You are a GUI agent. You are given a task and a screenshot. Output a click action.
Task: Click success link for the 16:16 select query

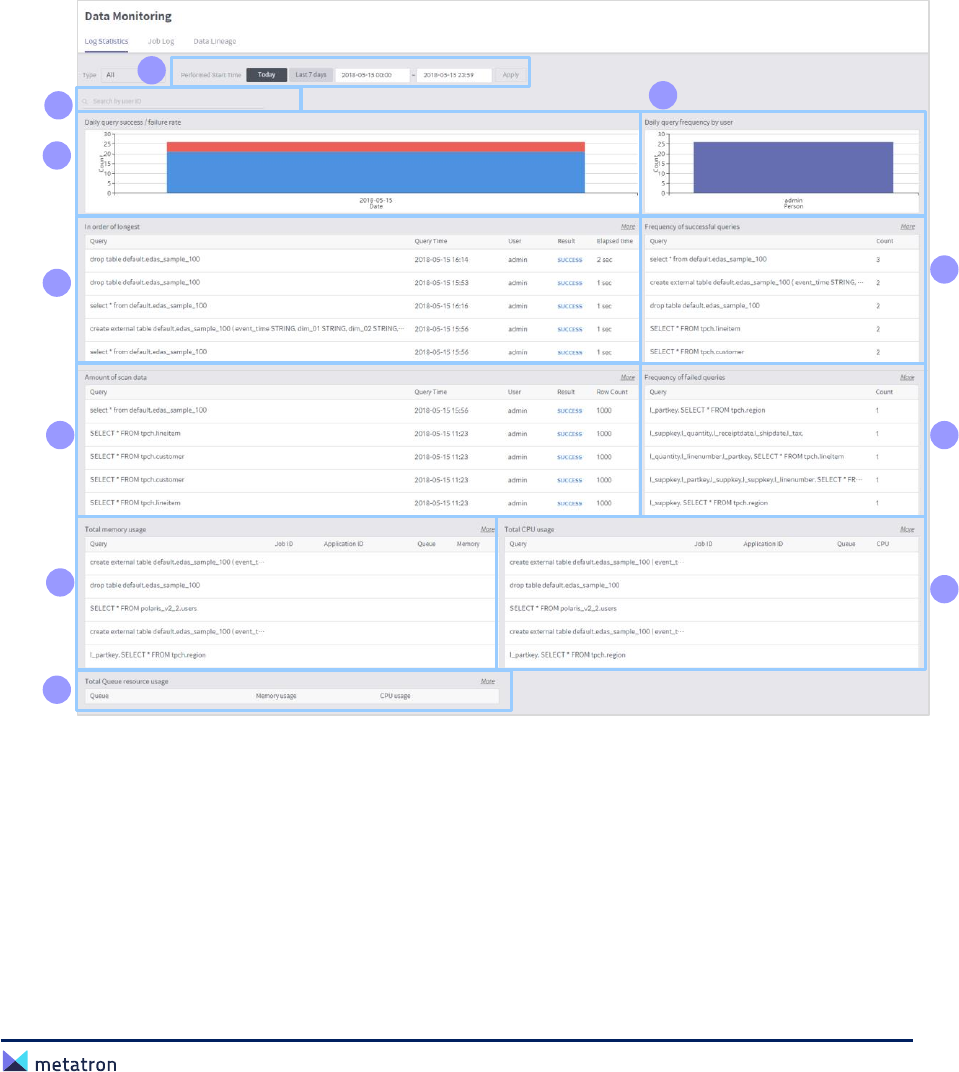tap(569, 306)
